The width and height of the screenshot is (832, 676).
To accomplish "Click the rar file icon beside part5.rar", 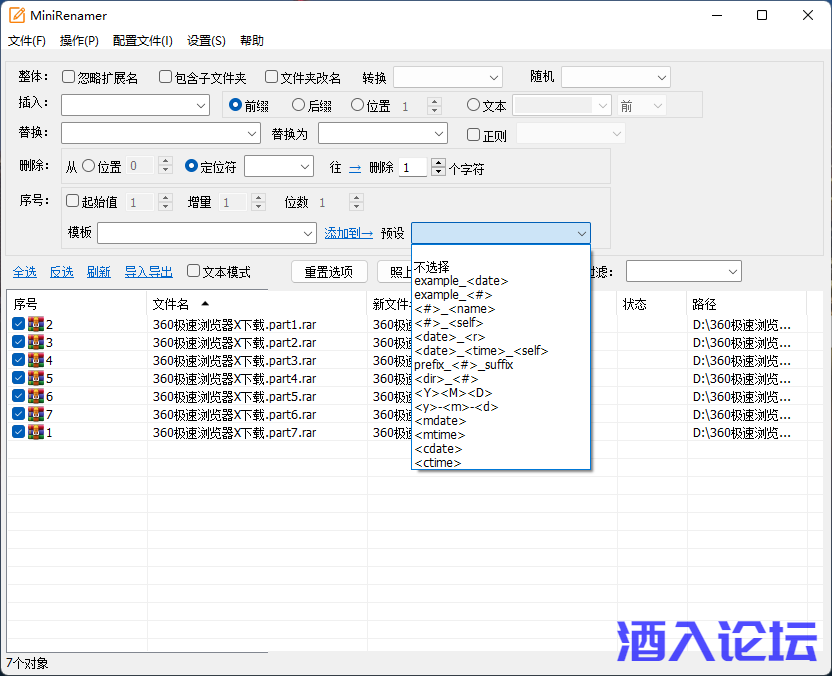I will (32, 396).
